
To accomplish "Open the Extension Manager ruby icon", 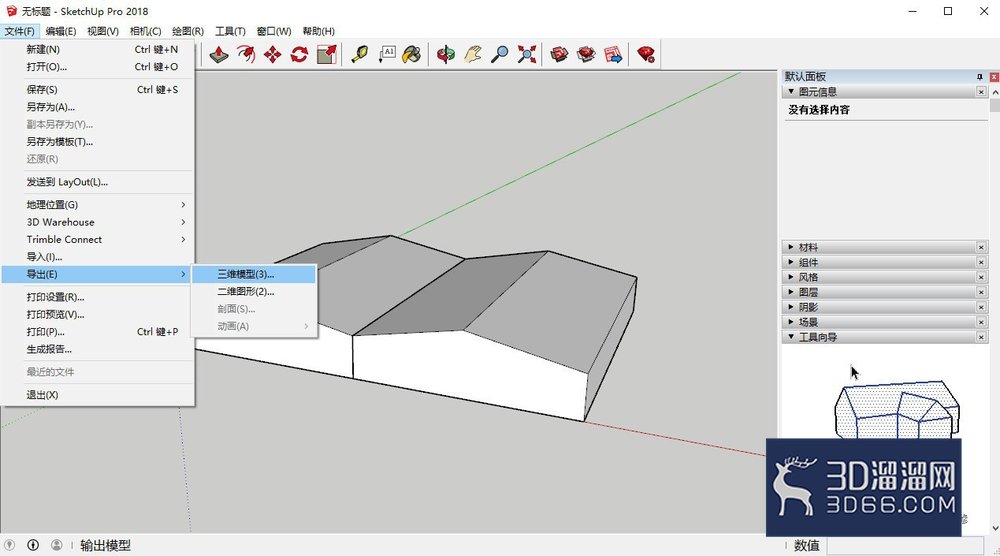I will [646, 54].
